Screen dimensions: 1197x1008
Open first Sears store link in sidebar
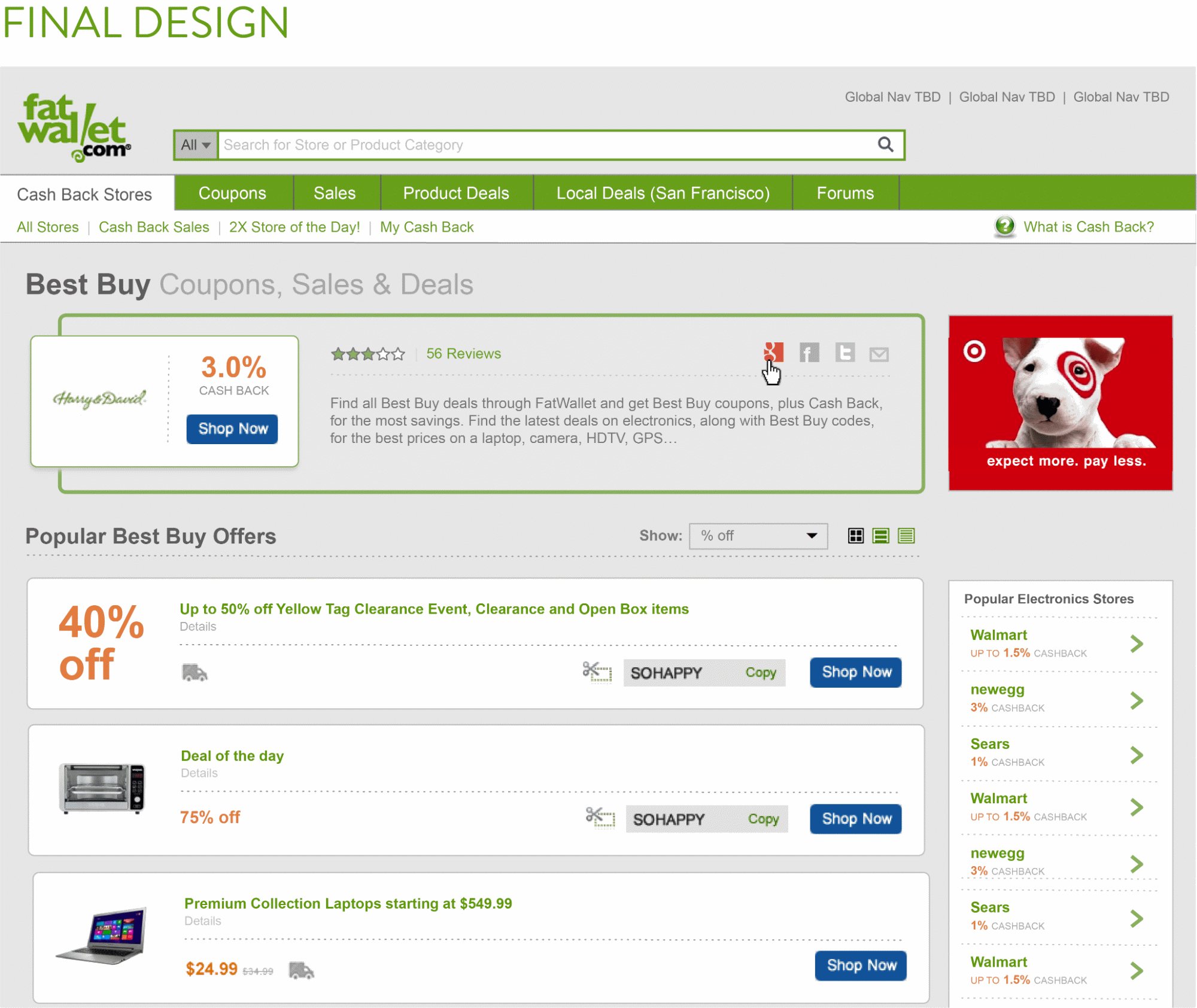990,744
